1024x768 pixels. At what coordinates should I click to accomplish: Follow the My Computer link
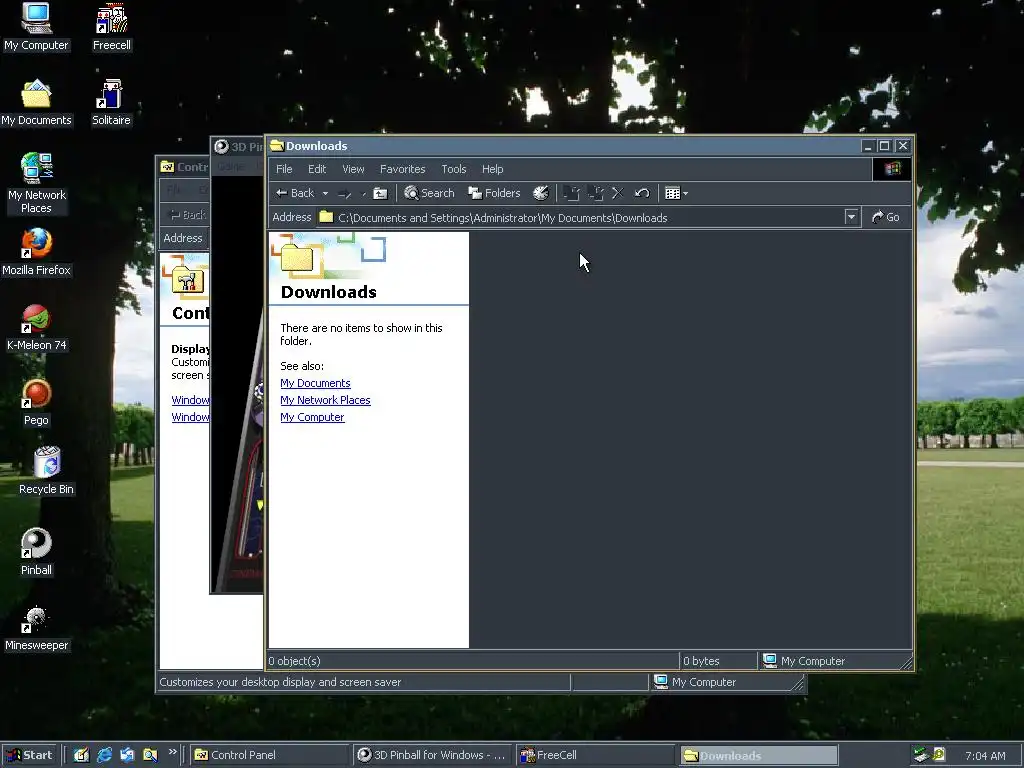(312, 417)
